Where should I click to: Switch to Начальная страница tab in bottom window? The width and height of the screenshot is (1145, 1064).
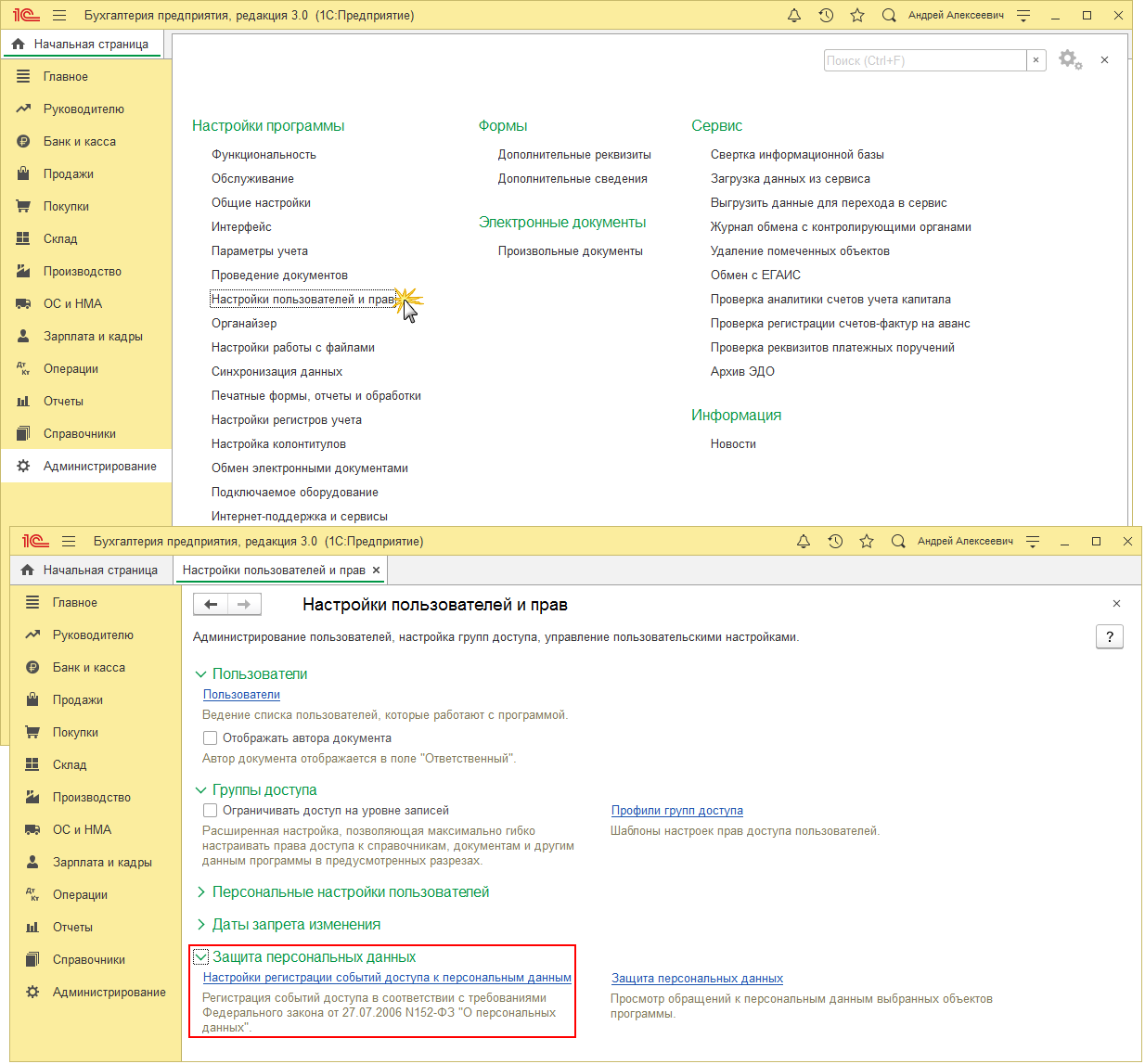click(x=91, y=570)
